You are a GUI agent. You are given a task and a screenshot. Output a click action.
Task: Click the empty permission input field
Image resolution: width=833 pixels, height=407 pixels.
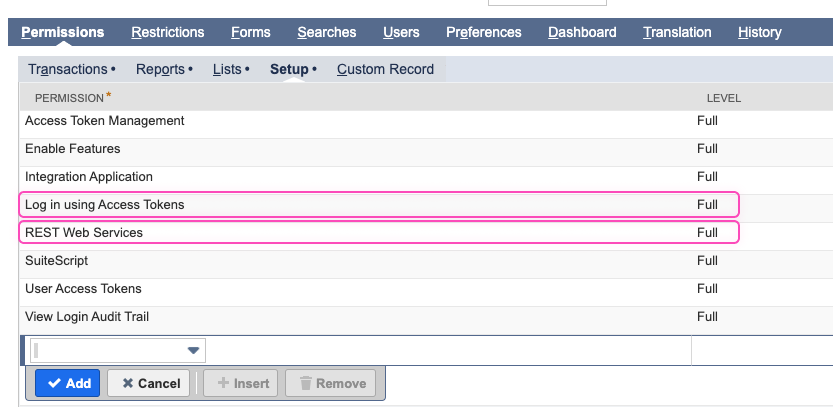pyautogui.click(x=107, y=350)
